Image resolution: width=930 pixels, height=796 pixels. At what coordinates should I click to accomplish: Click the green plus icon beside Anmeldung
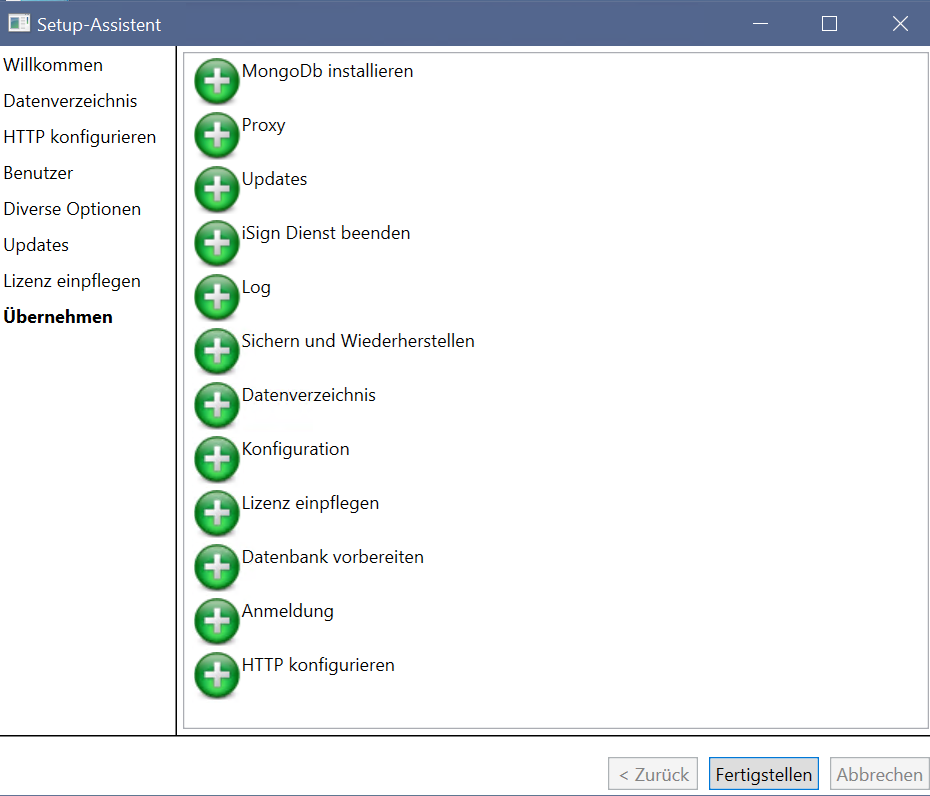(x=216, y=621)
